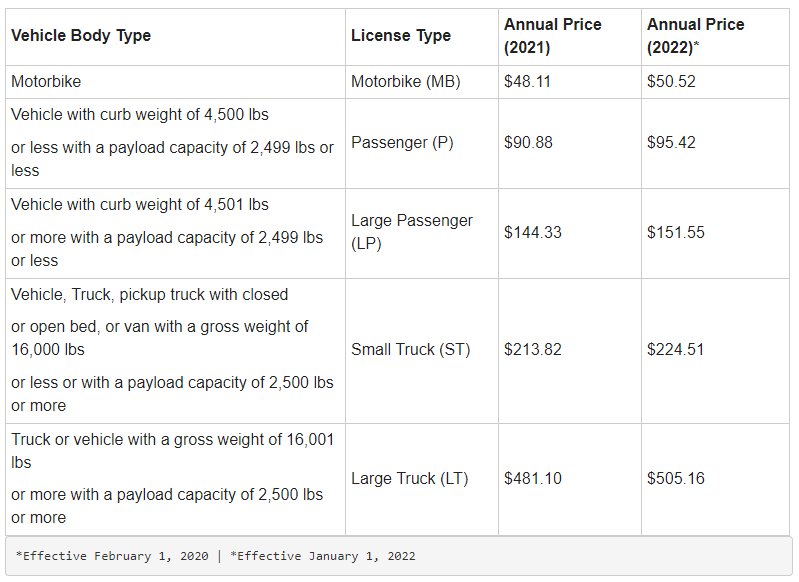The width and height of the screenshot is (799, 582).
Task: Click the $224.51 price value
Action: click(676, 350)
